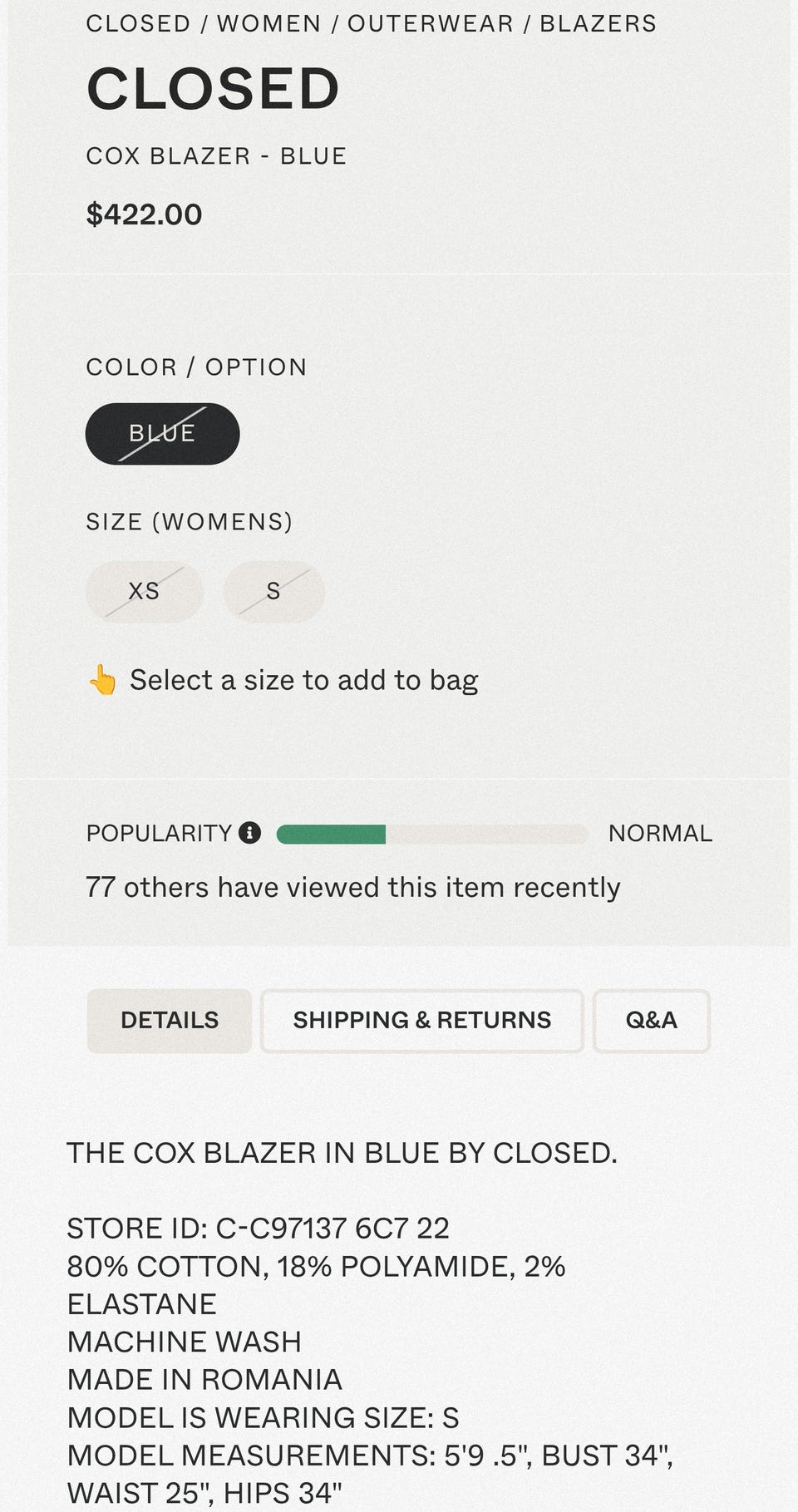
Task: Click the $422.00 price
Action: point(144,214)
